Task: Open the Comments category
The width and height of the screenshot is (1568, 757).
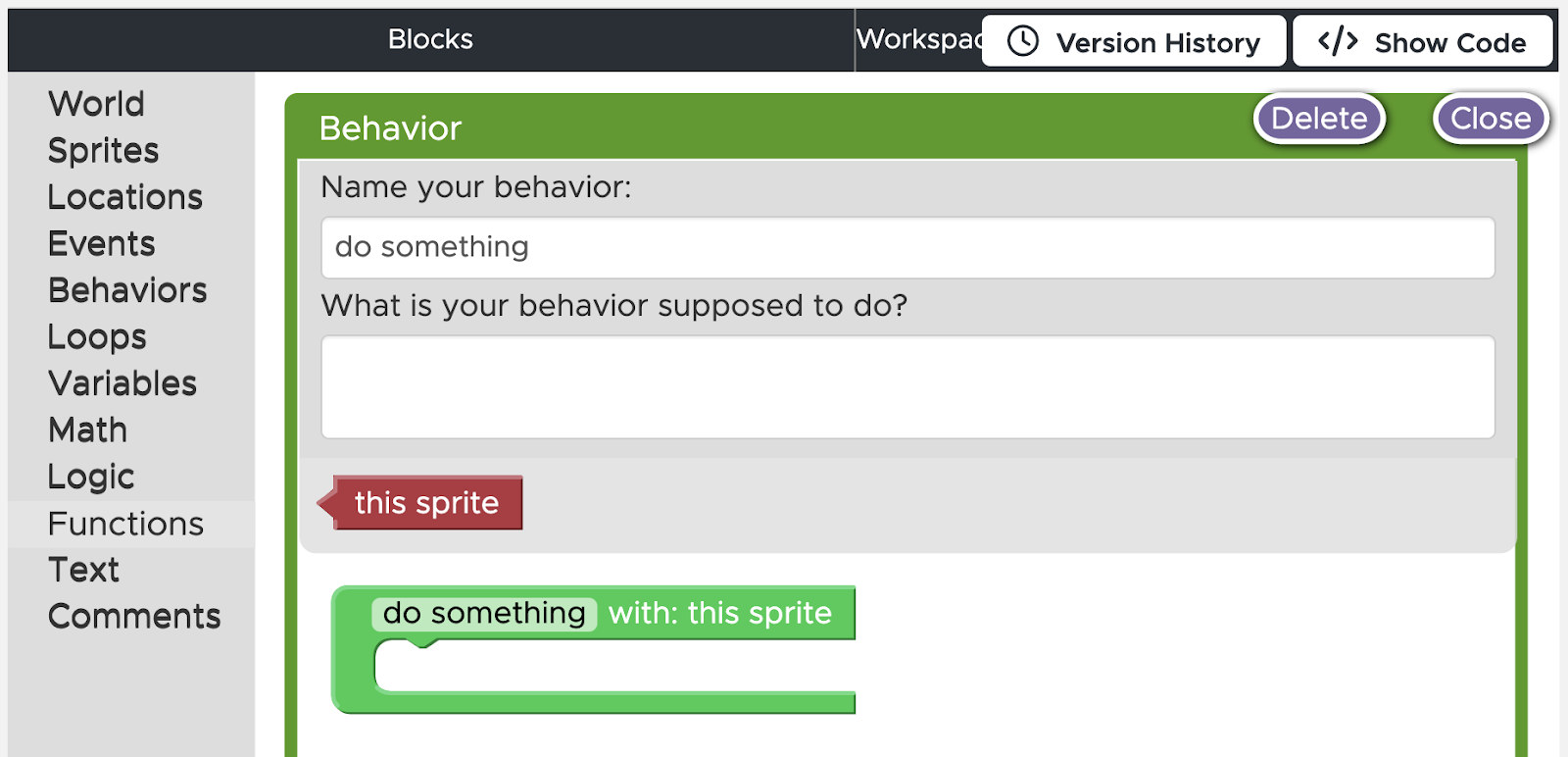Action: 134,617
